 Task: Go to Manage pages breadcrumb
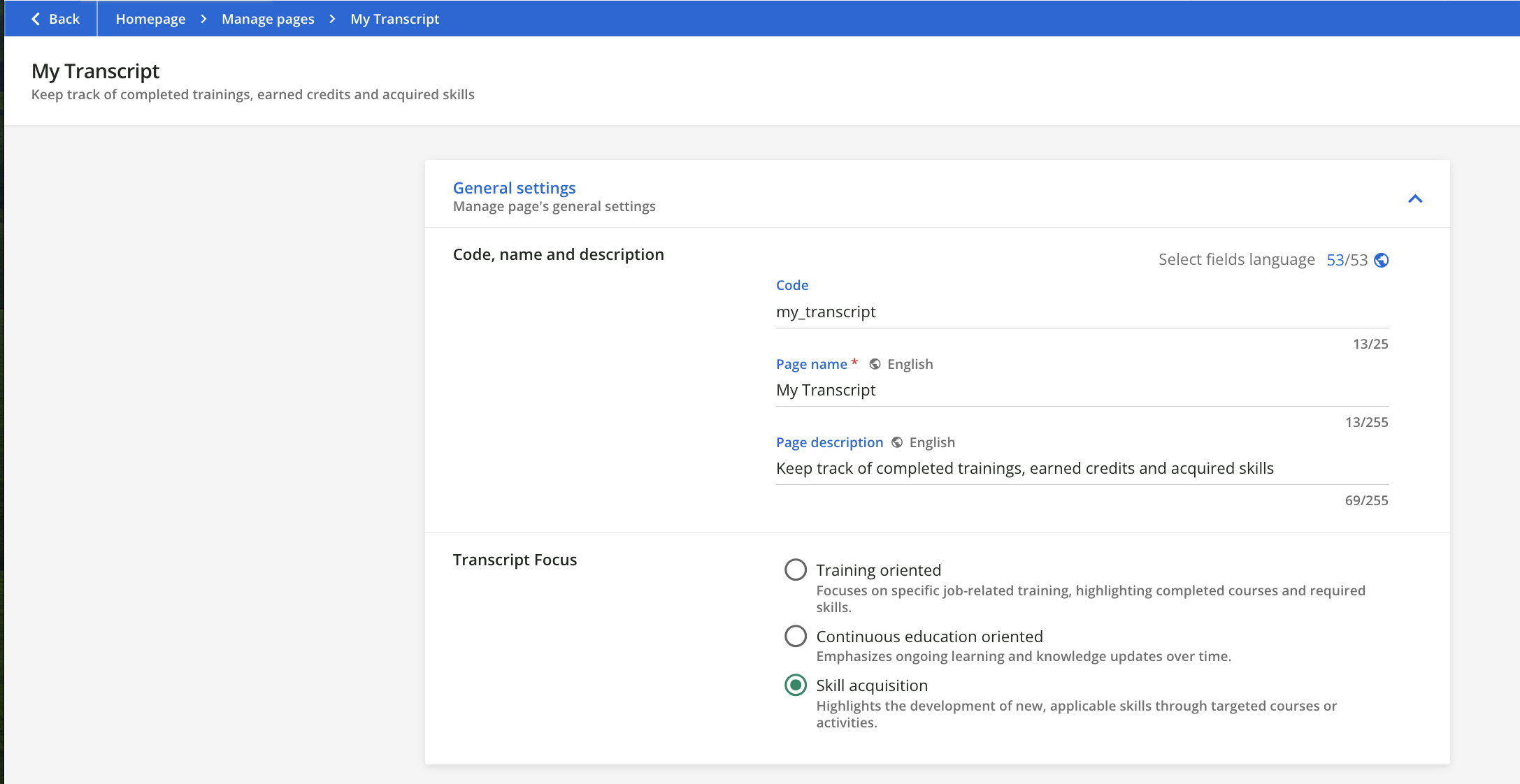pos(268,19)
